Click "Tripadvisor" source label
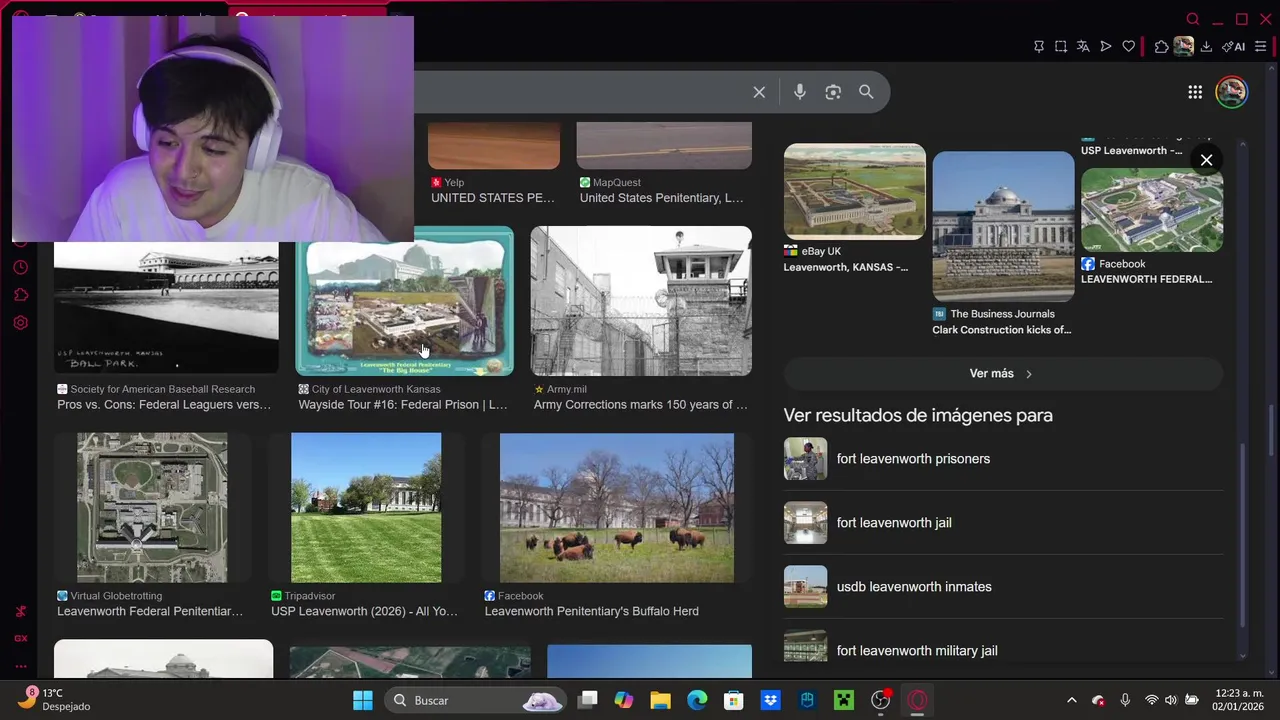1280x720 pixels. [309, 596]
